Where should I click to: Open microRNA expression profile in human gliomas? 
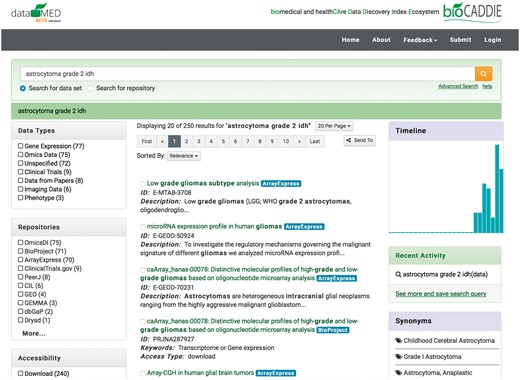click(214, 226)
